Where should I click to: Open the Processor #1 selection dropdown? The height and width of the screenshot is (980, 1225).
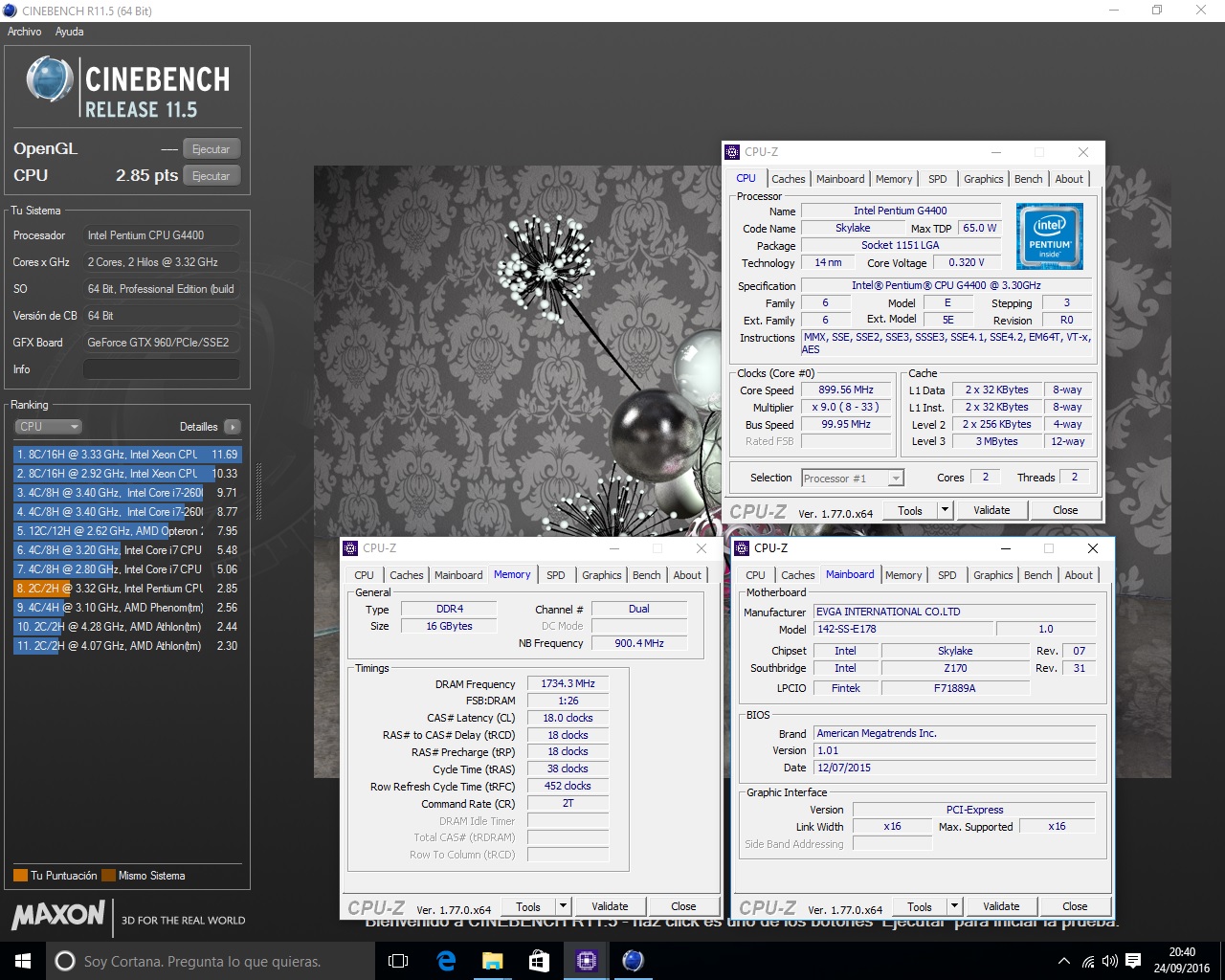[x=853, y=478]
